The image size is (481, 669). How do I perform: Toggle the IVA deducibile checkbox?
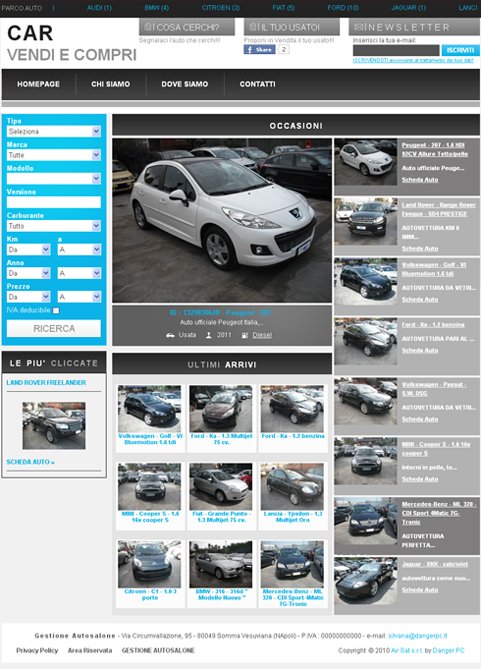56,310
